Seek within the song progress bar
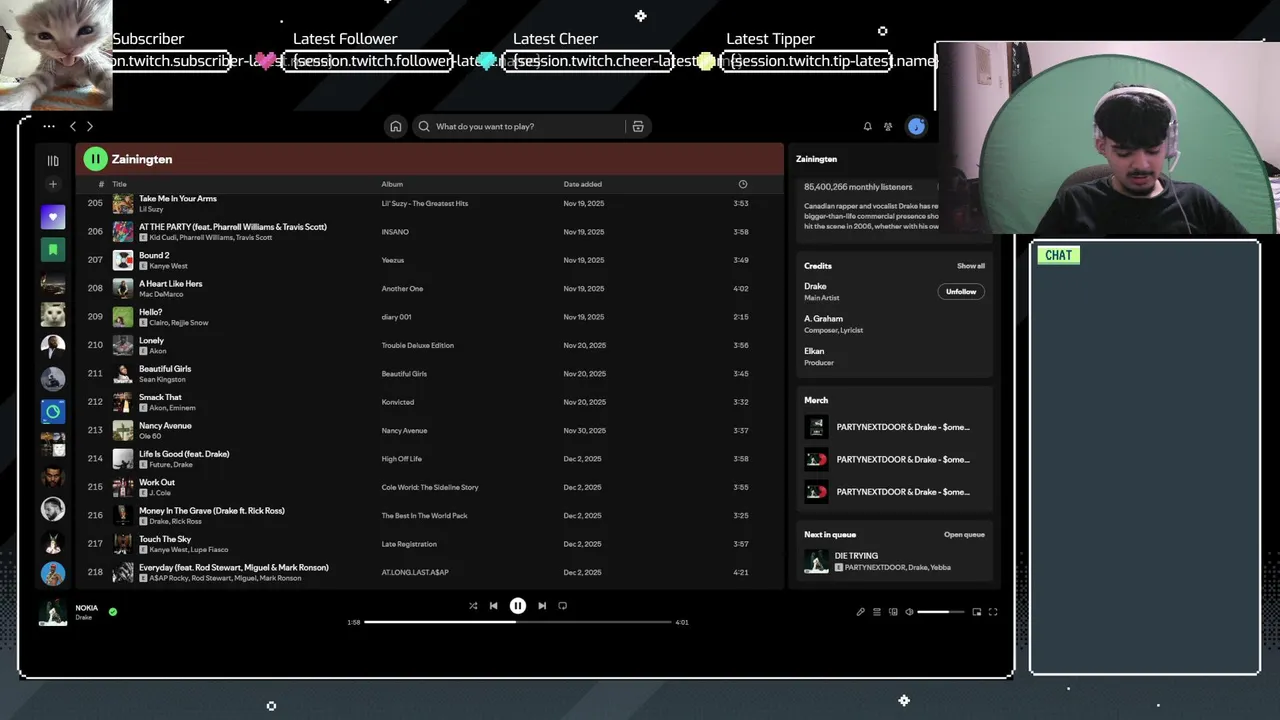1280x720 pixels. [x=518, y=622]
